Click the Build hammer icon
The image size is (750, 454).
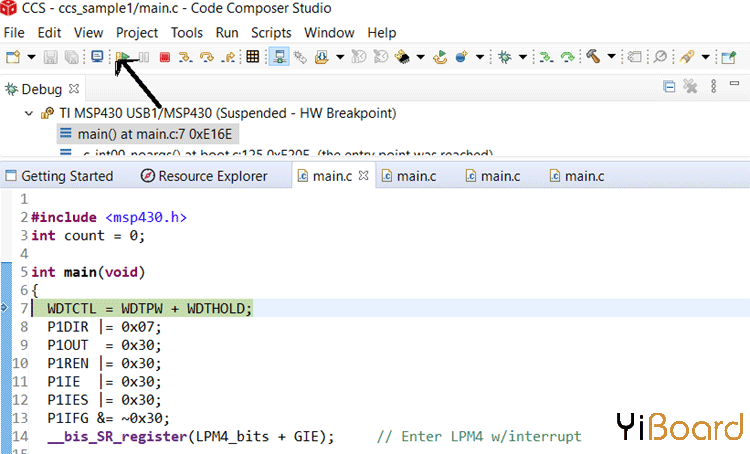point(592,57)
